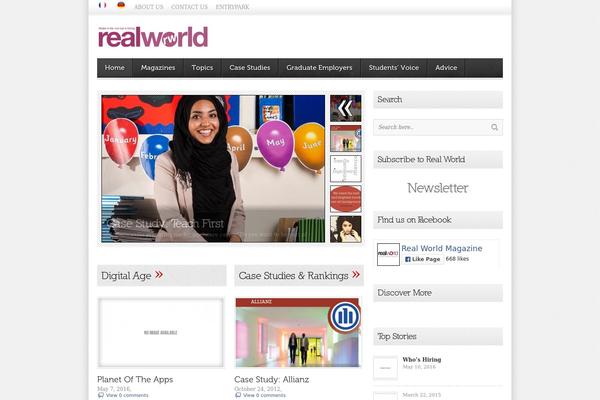Click the Find us on Facebook heading
Image resolution: width=600 pixels, height=400 pixels.
(x=414, y=220)
